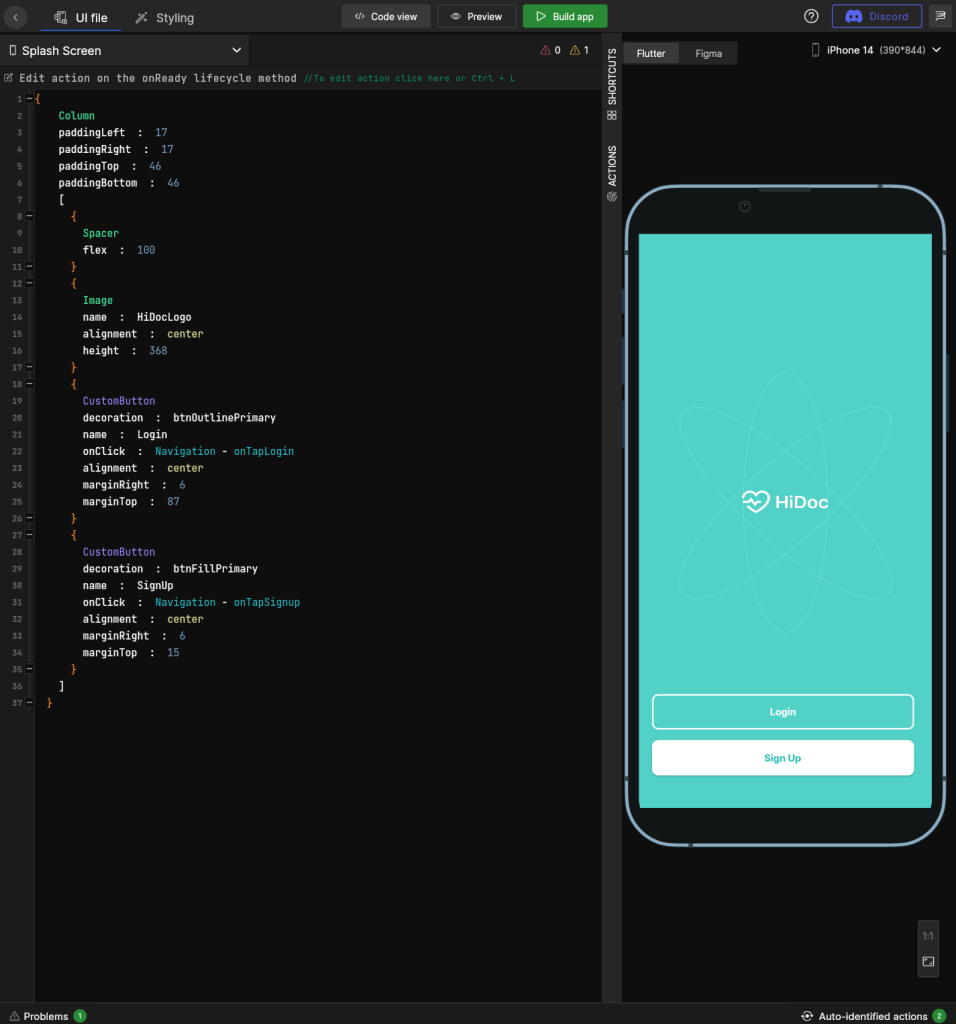956x1024 pixels.
Task: Collapse the Image block fold at line 12
Action: (28, 283)
